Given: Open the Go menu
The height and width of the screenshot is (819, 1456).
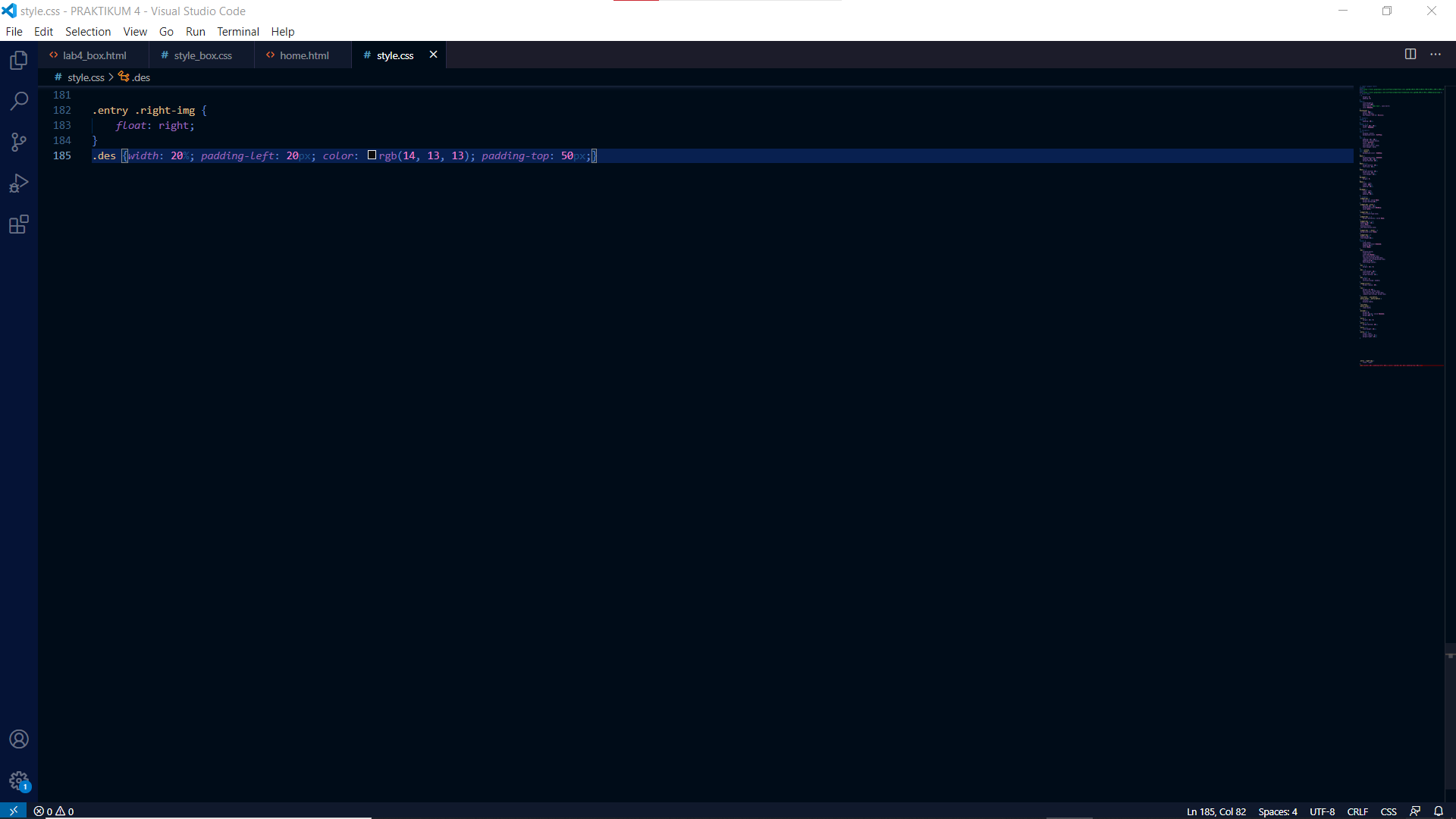Looking at the screenshot, I should [x=166, y=31].
